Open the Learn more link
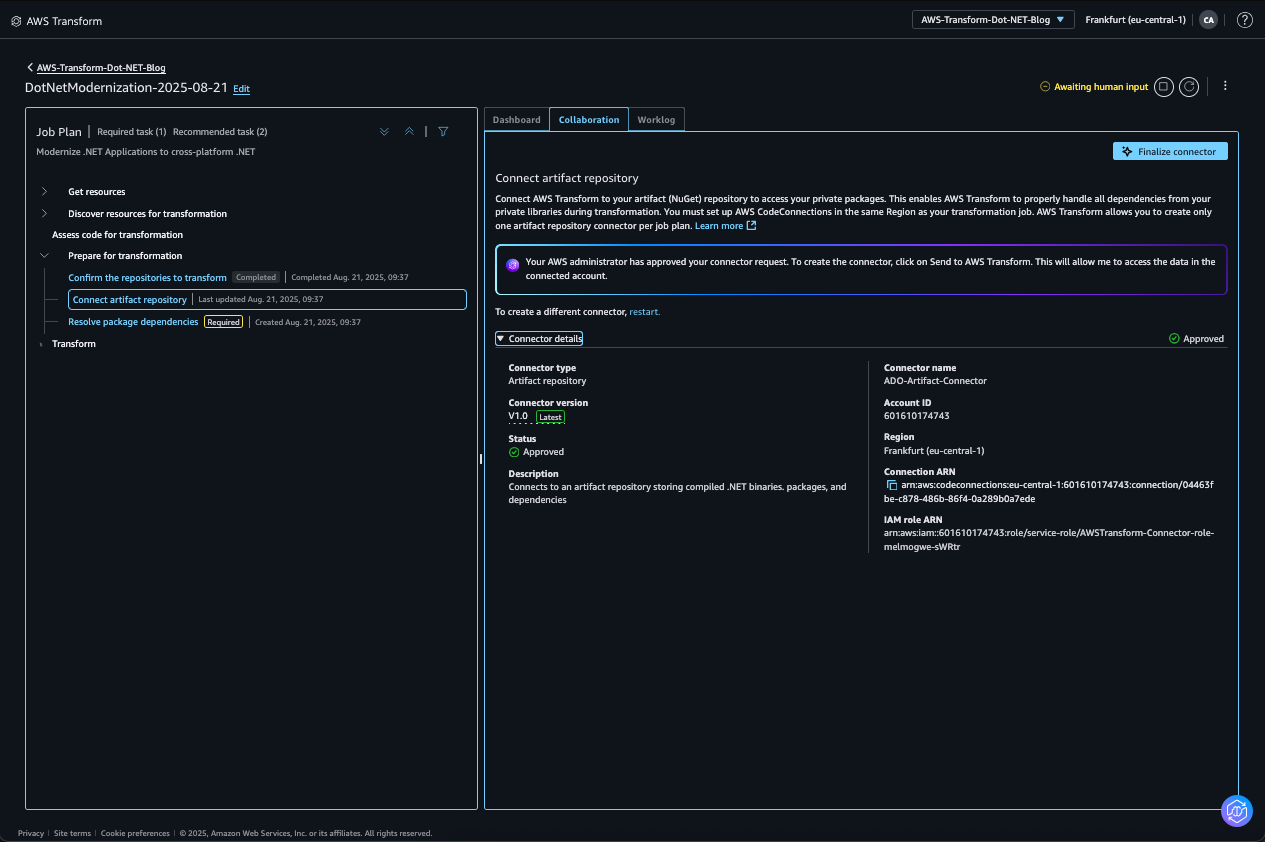Viewport: 1265px width, 842px height. click(720, 225)
